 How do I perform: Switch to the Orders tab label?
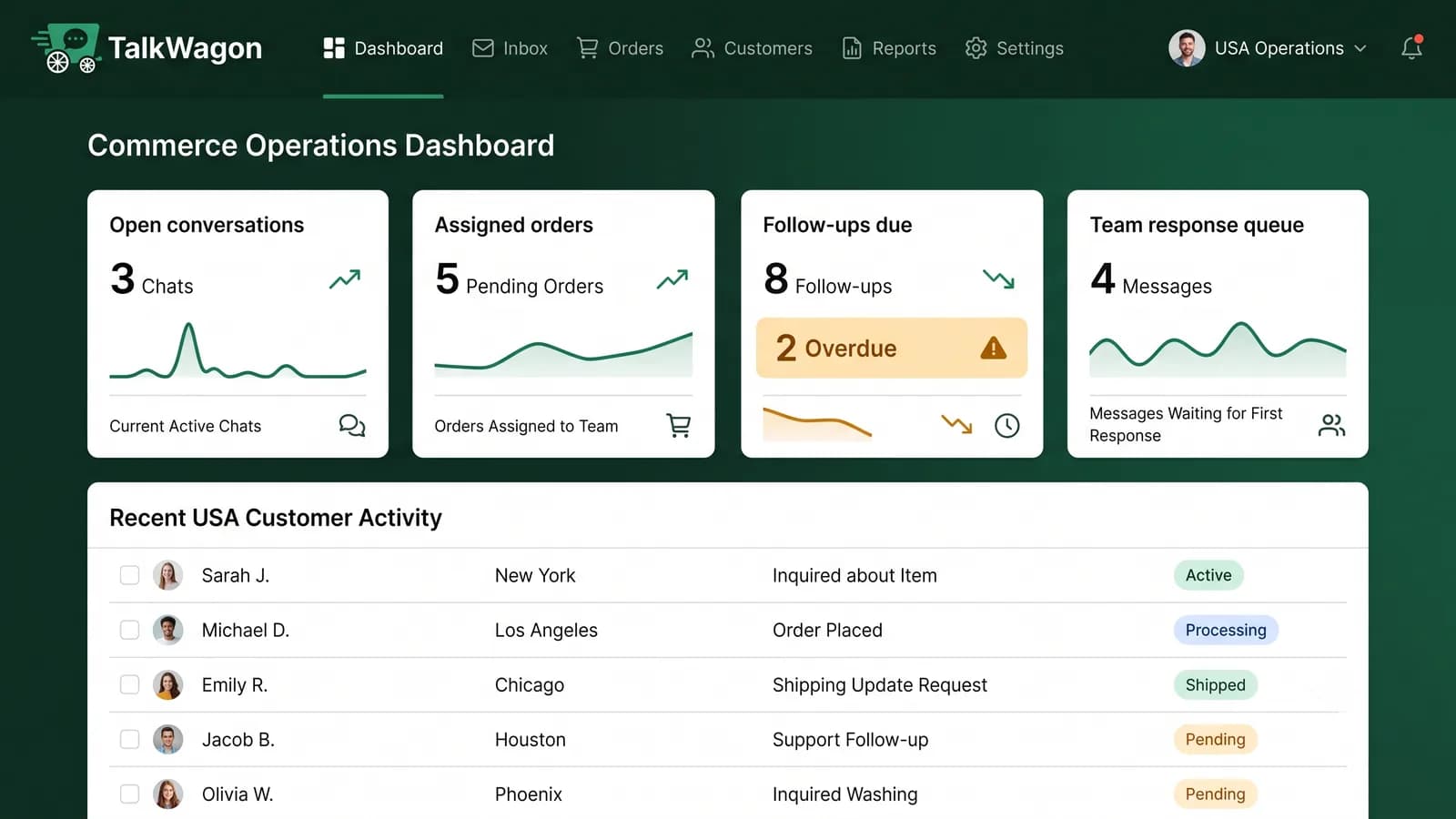(x=635, y=48)
